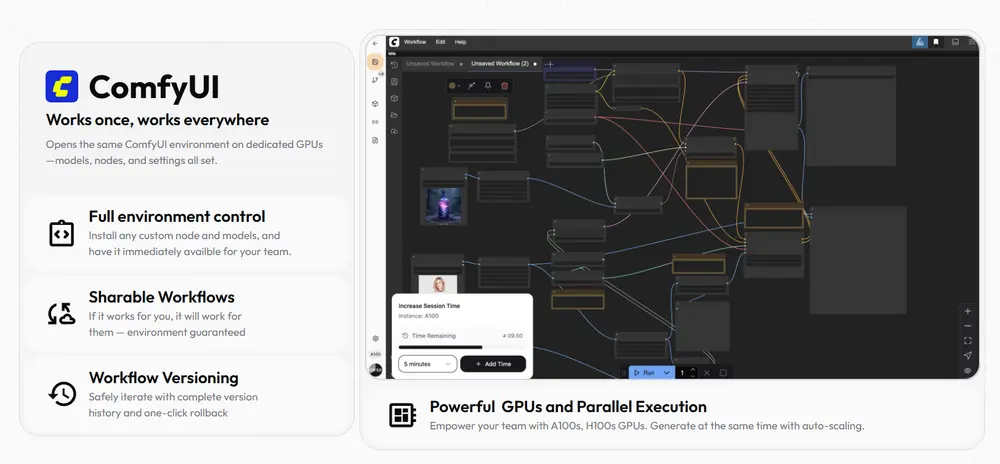Pin the selected node with pin icon
Image resolution: width=1000 pixels, height=464 pixels.
(x=488, y=86)
